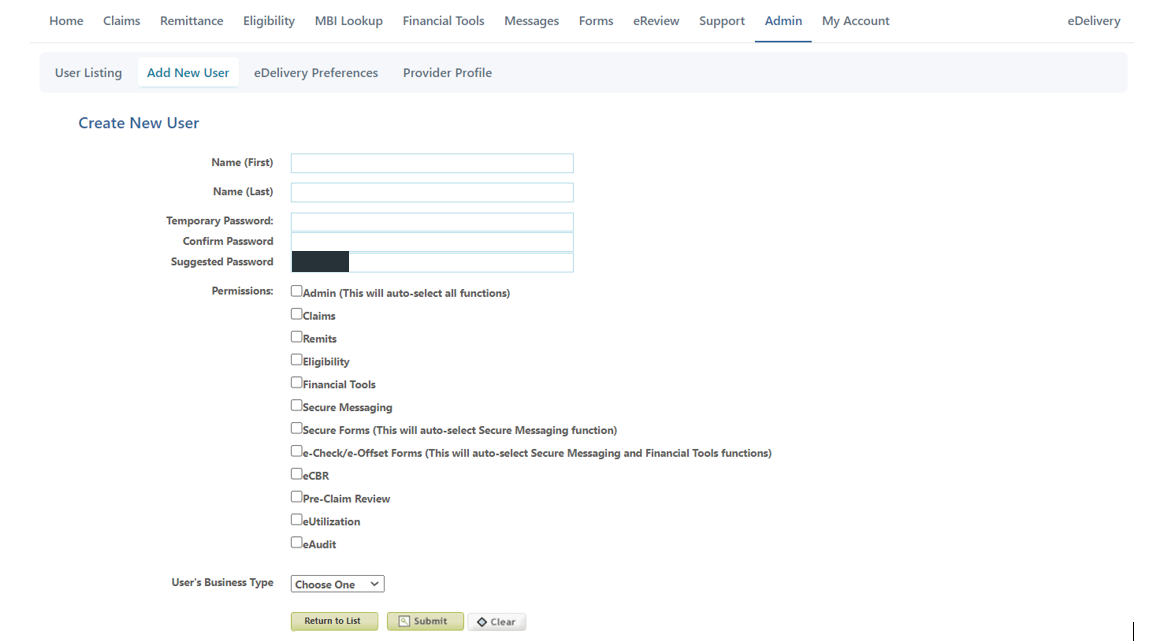Screen dimensions: 1158x641
Task: Select the Add New User tab
Action: click(x=188, y=72)
